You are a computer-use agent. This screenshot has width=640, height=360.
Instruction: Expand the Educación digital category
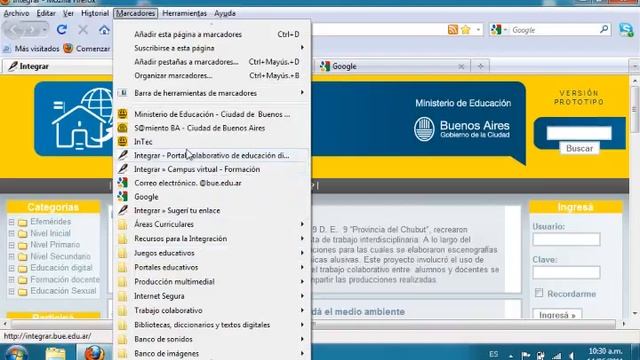pos(11,268)
